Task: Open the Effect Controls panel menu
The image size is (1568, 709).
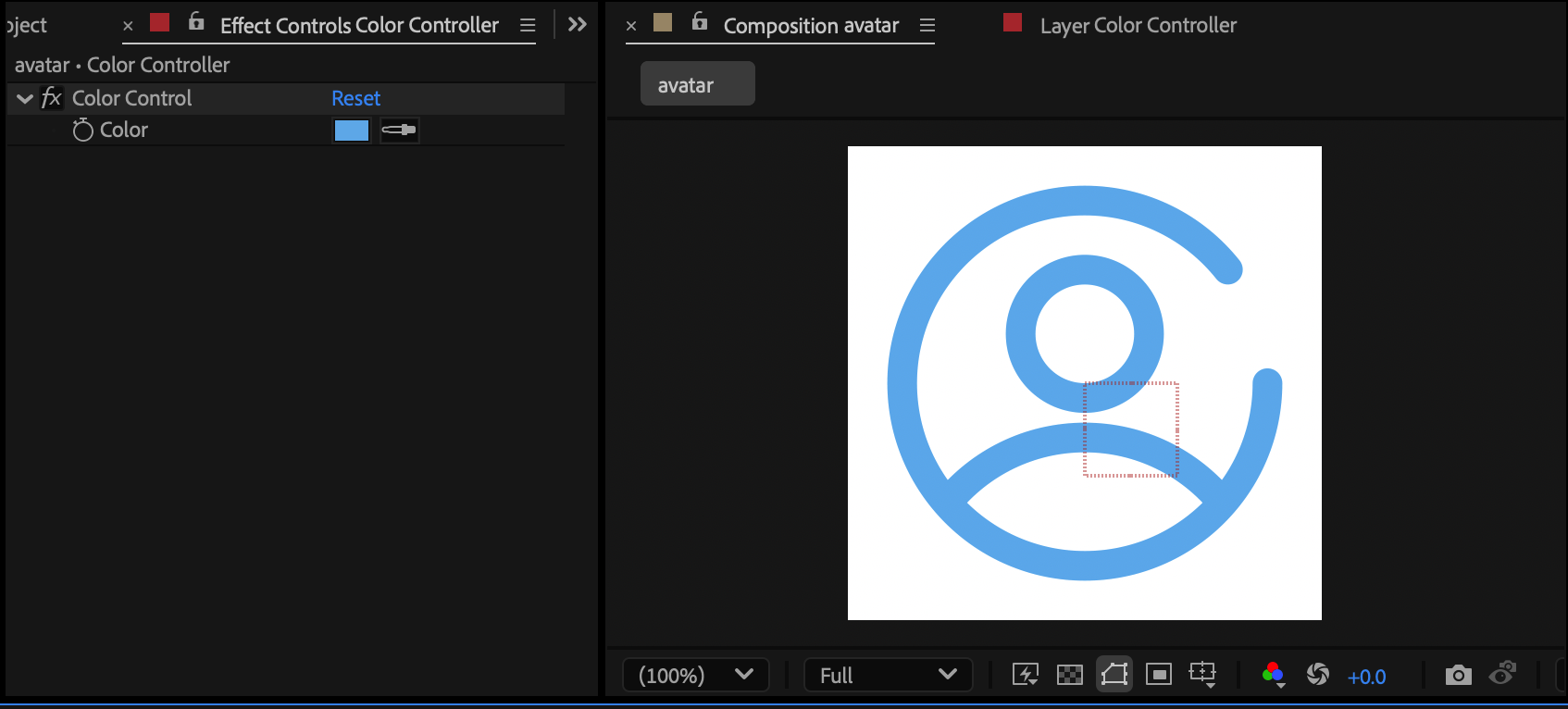Action: pyautogui.click(x=528, y=26)
